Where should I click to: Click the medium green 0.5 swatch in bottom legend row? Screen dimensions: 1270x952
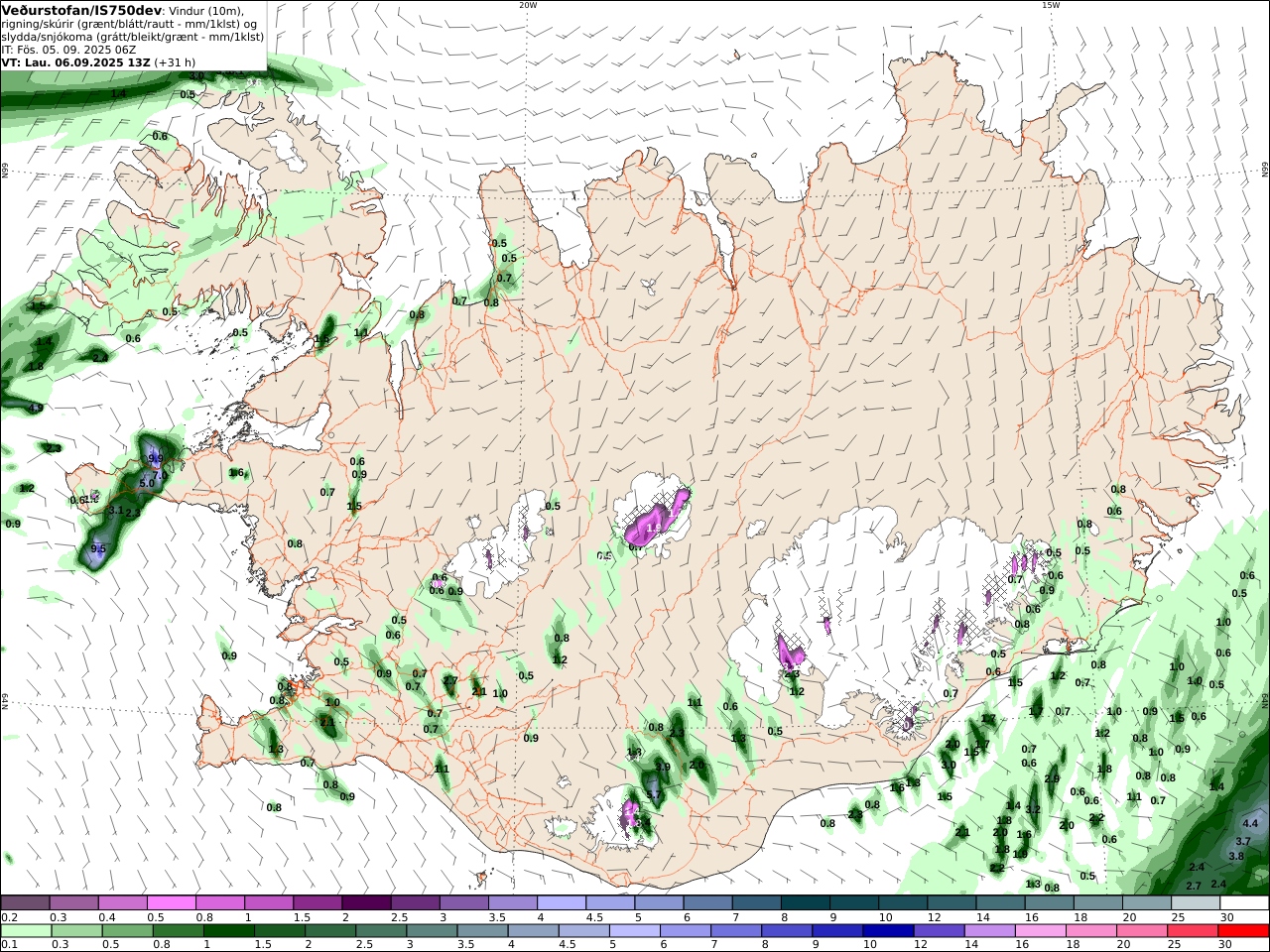(x=127, y=931)
